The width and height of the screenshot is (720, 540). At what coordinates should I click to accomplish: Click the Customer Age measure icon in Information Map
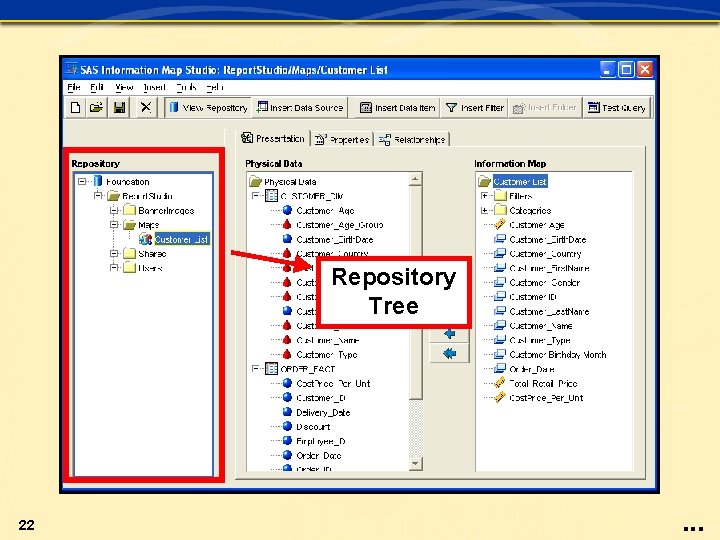coord(500,225)
